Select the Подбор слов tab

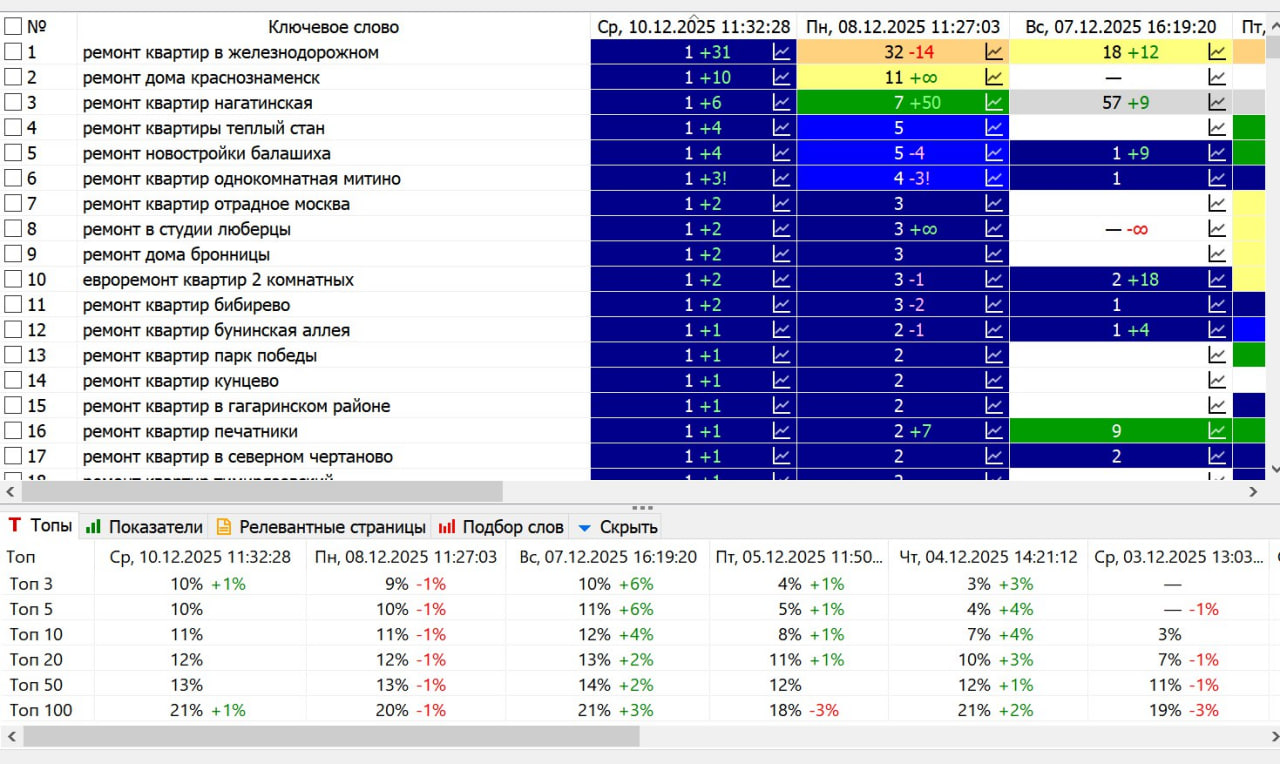pos(501,527)
